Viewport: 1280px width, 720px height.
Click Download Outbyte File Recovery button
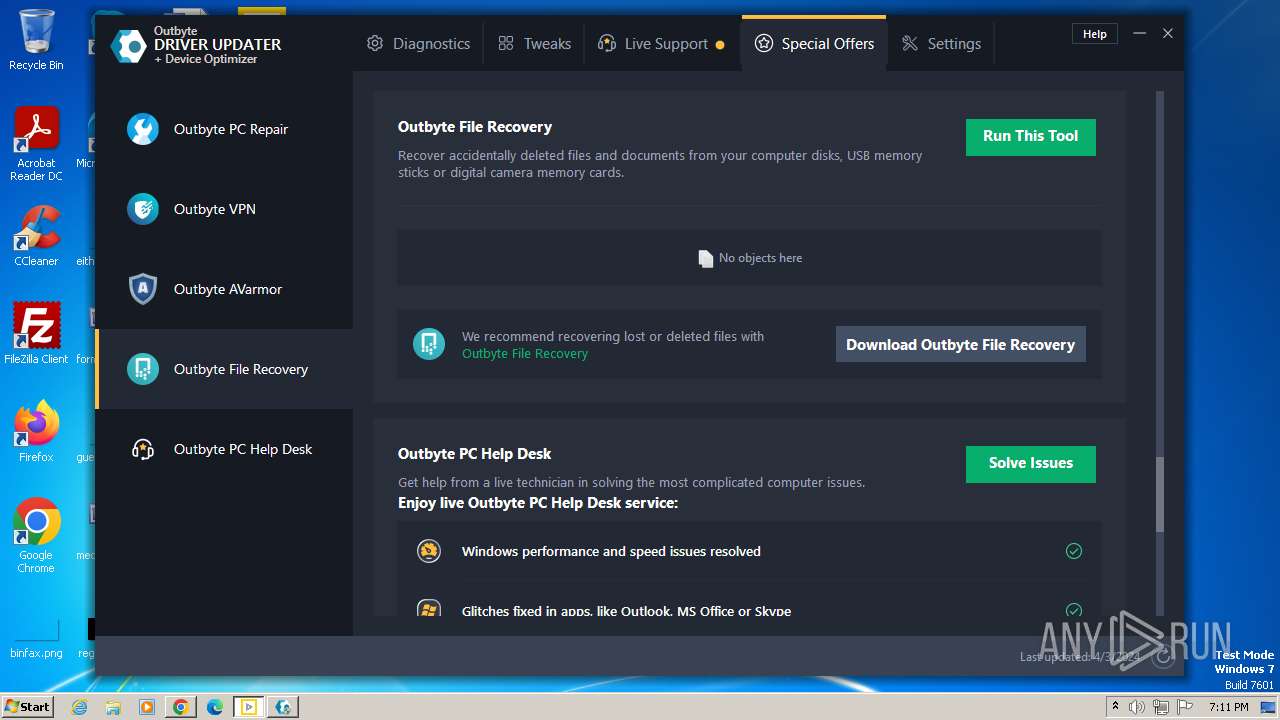click(x=960, y=344)
